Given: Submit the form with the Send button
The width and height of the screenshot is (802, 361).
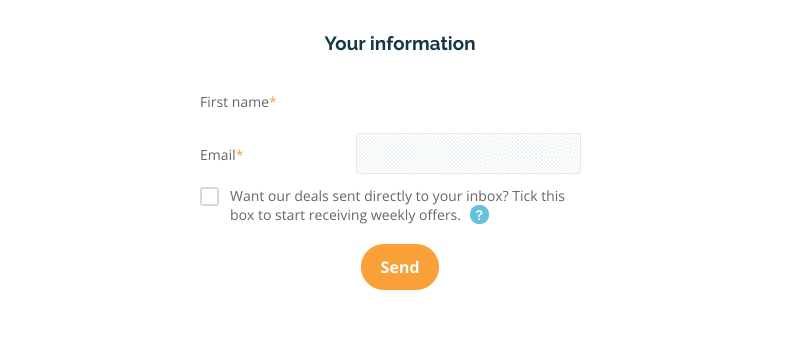Looking at the screenshot, I should tap(400, 267).
